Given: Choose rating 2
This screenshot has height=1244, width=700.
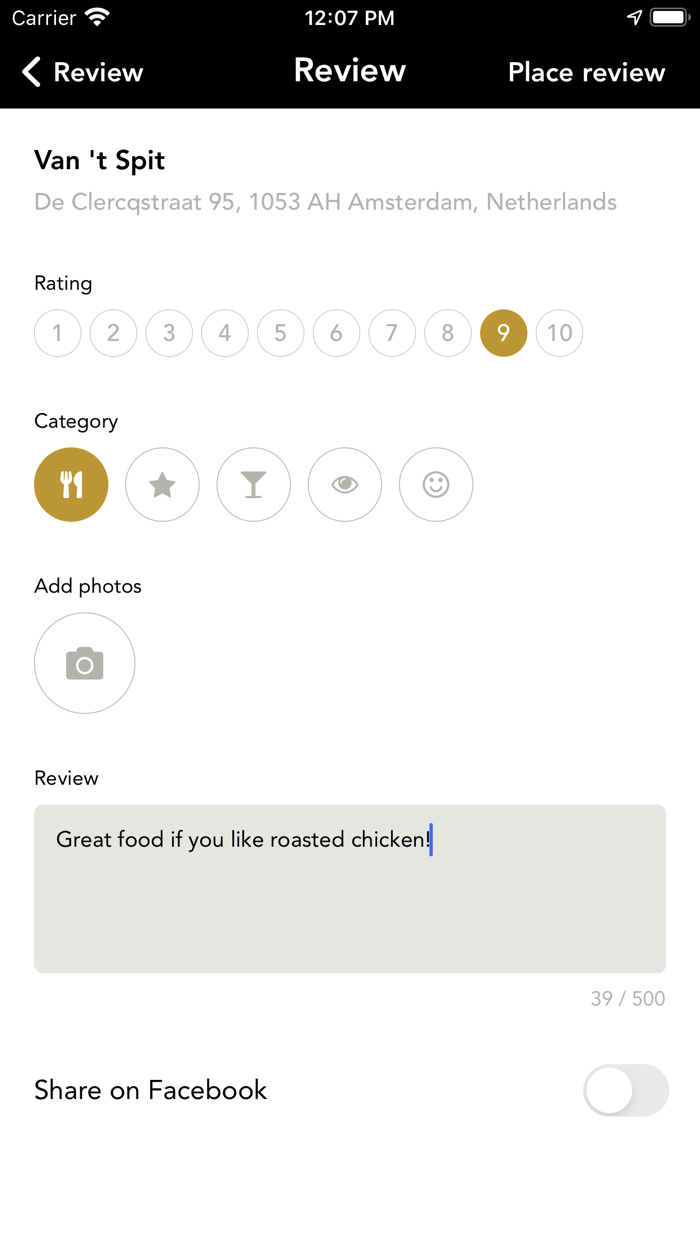Looking at the screenshot, I should [114, 333].
